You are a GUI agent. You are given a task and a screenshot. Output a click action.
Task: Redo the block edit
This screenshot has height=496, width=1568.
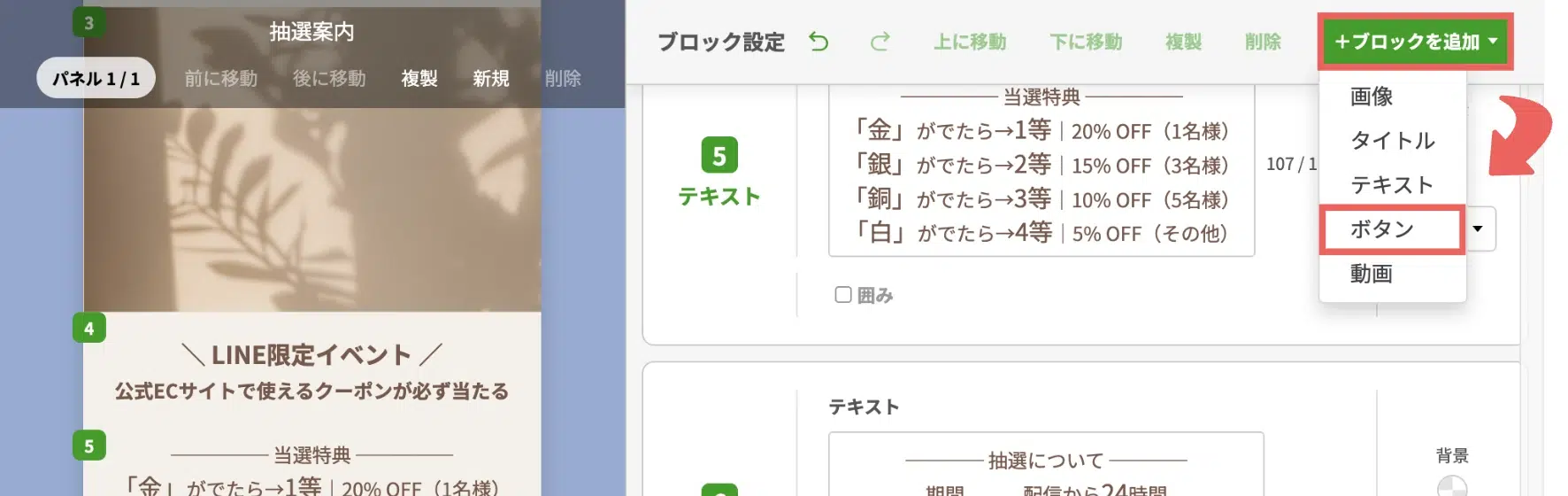(880, 42)
